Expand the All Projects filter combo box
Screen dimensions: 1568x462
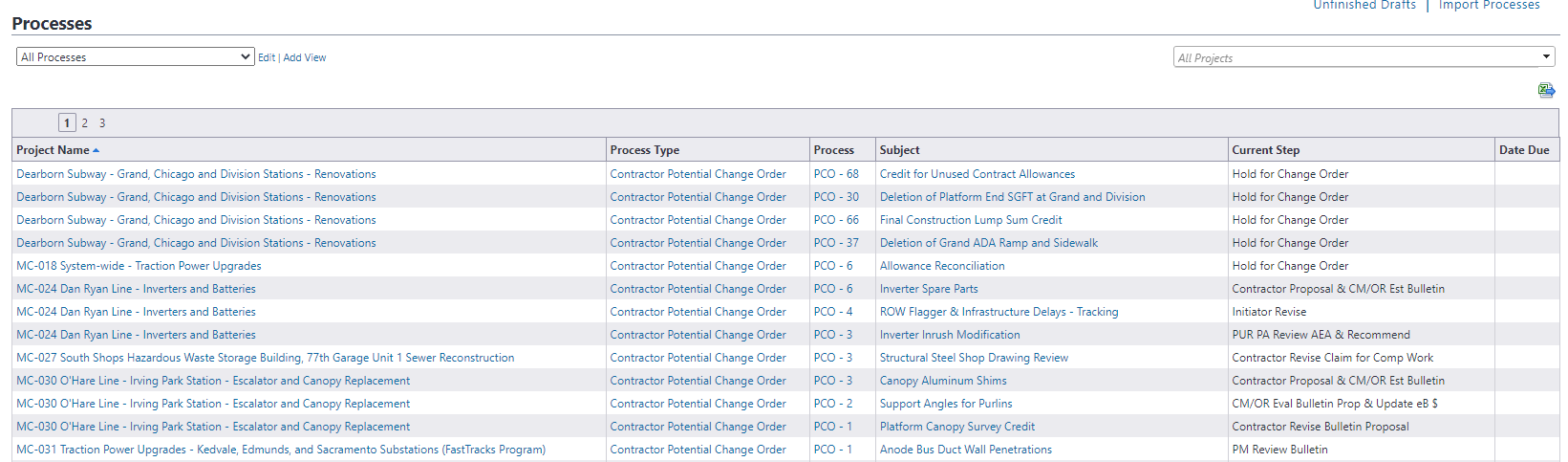tap(1364, 57)
